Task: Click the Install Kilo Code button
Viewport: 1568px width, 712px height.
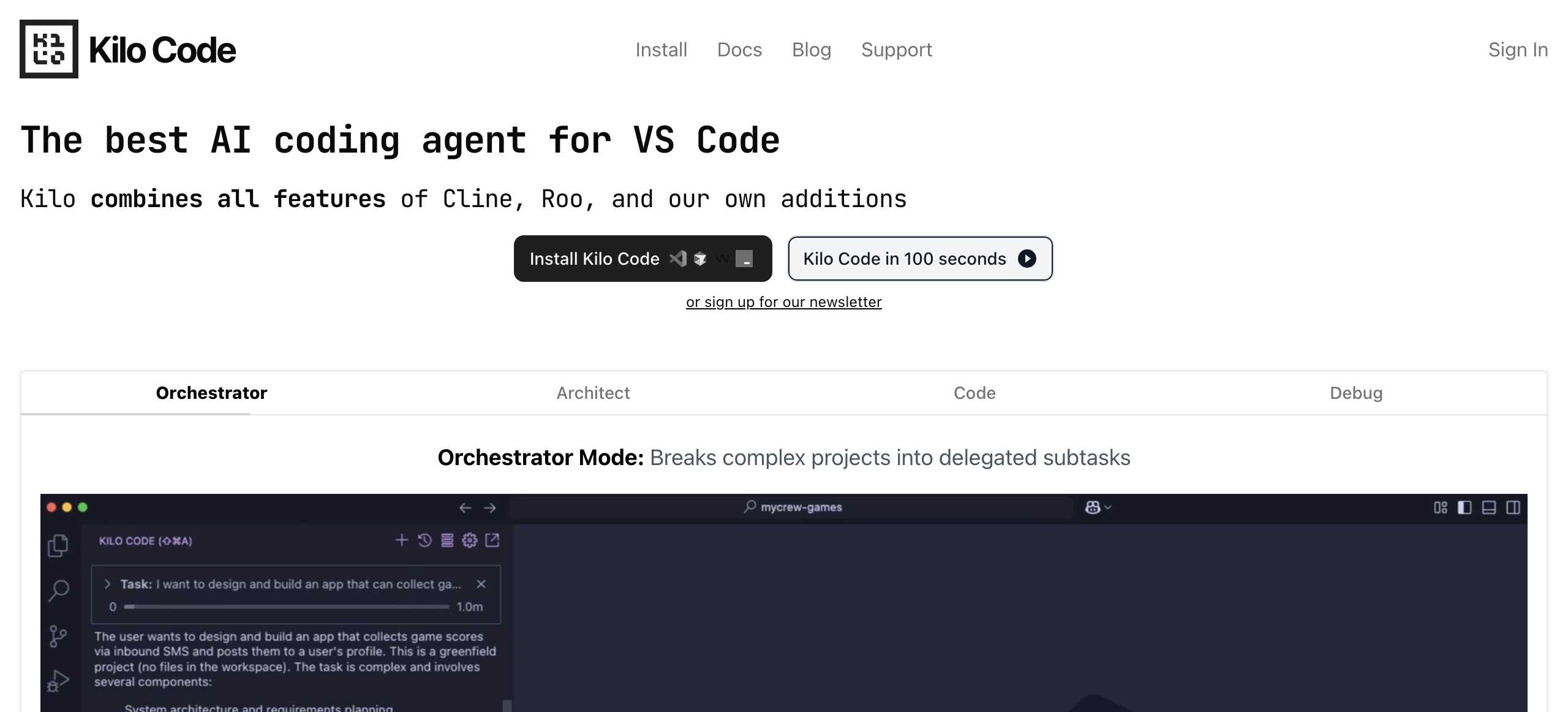Action: point(643,259)
